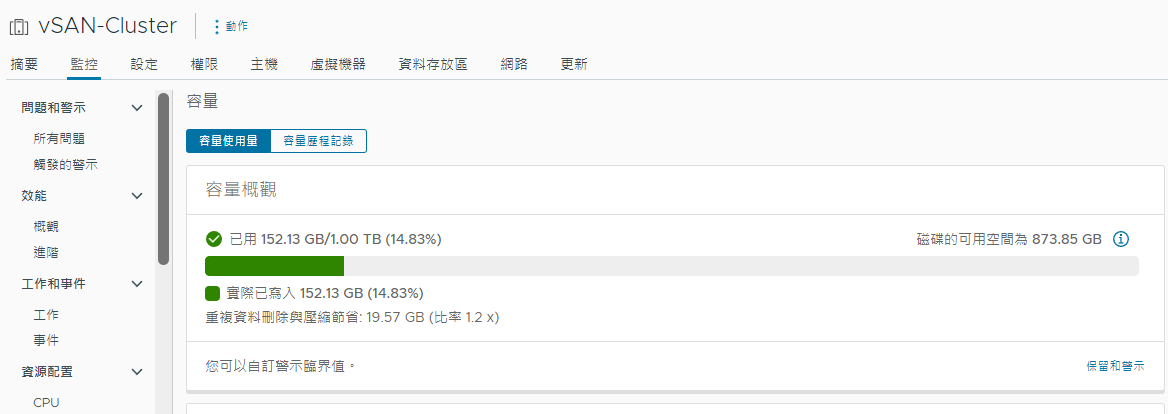Viewport: 1168px width, 414px height.
Task: Click the vSAN-Cluster cluster icon
Action: tap(19, 28)
